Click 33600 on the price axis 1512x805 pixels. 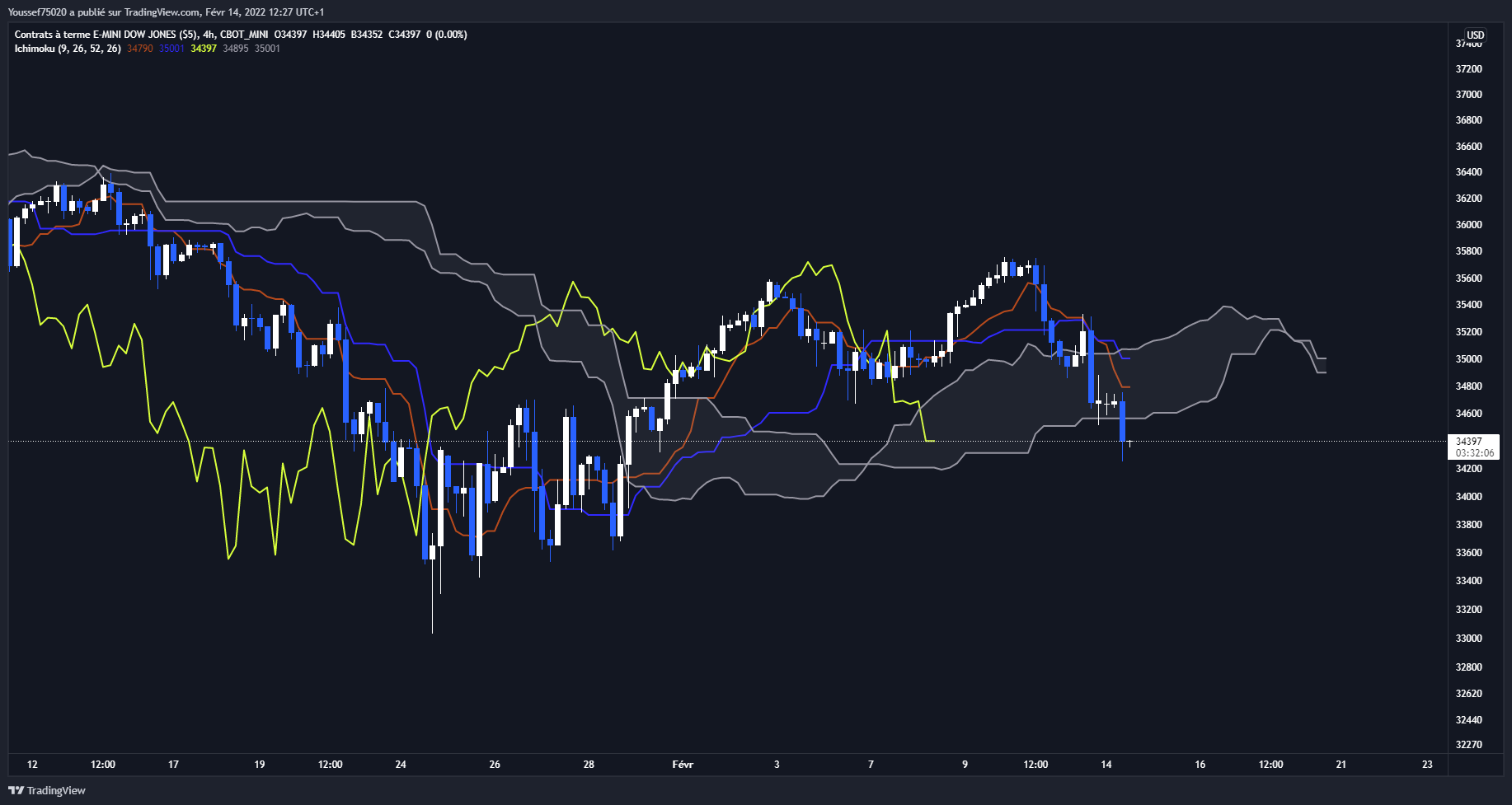(x=1468, y=553)
